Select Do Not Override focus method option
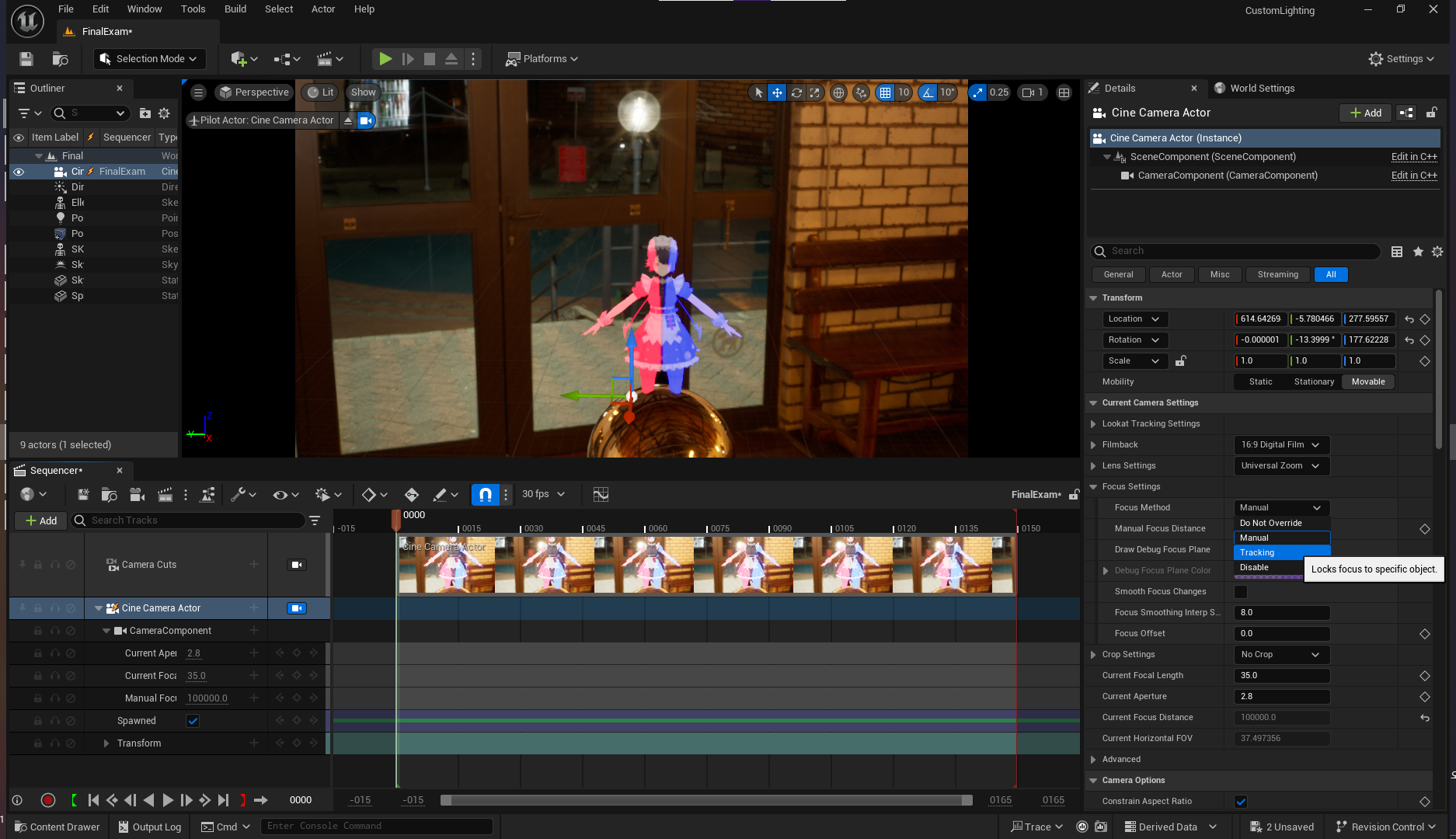 point(1282,524)
